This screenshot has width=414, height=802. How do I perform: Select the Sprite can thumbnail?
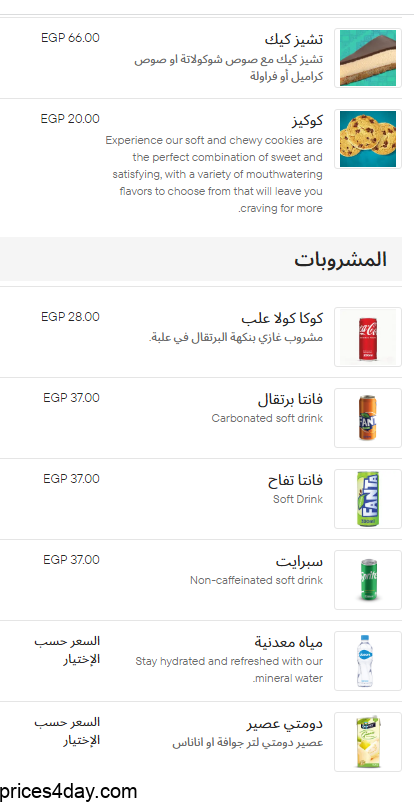tap(368, 580)
